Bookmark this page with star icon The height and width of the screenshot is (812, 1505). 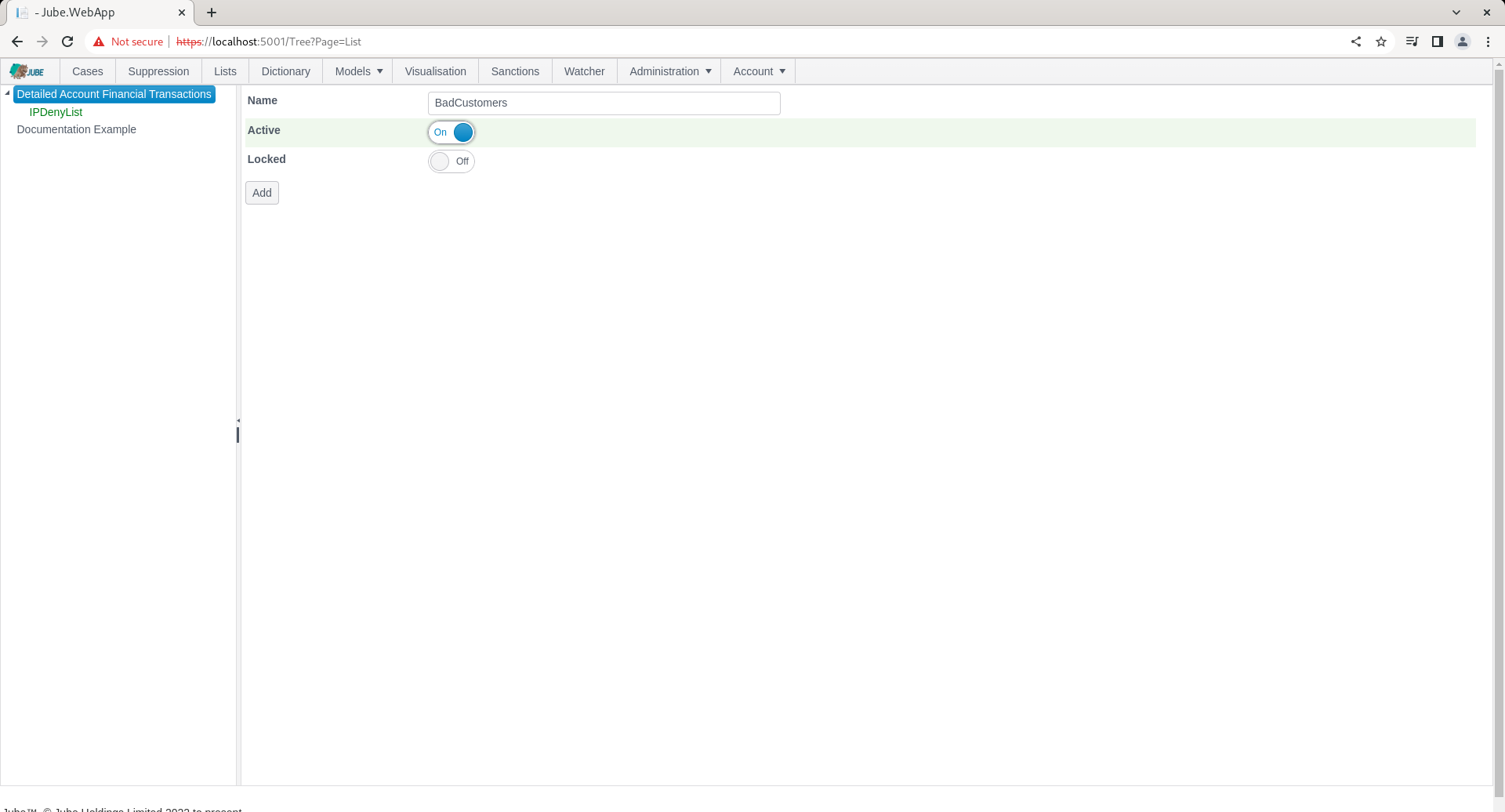click(1381, 42)
